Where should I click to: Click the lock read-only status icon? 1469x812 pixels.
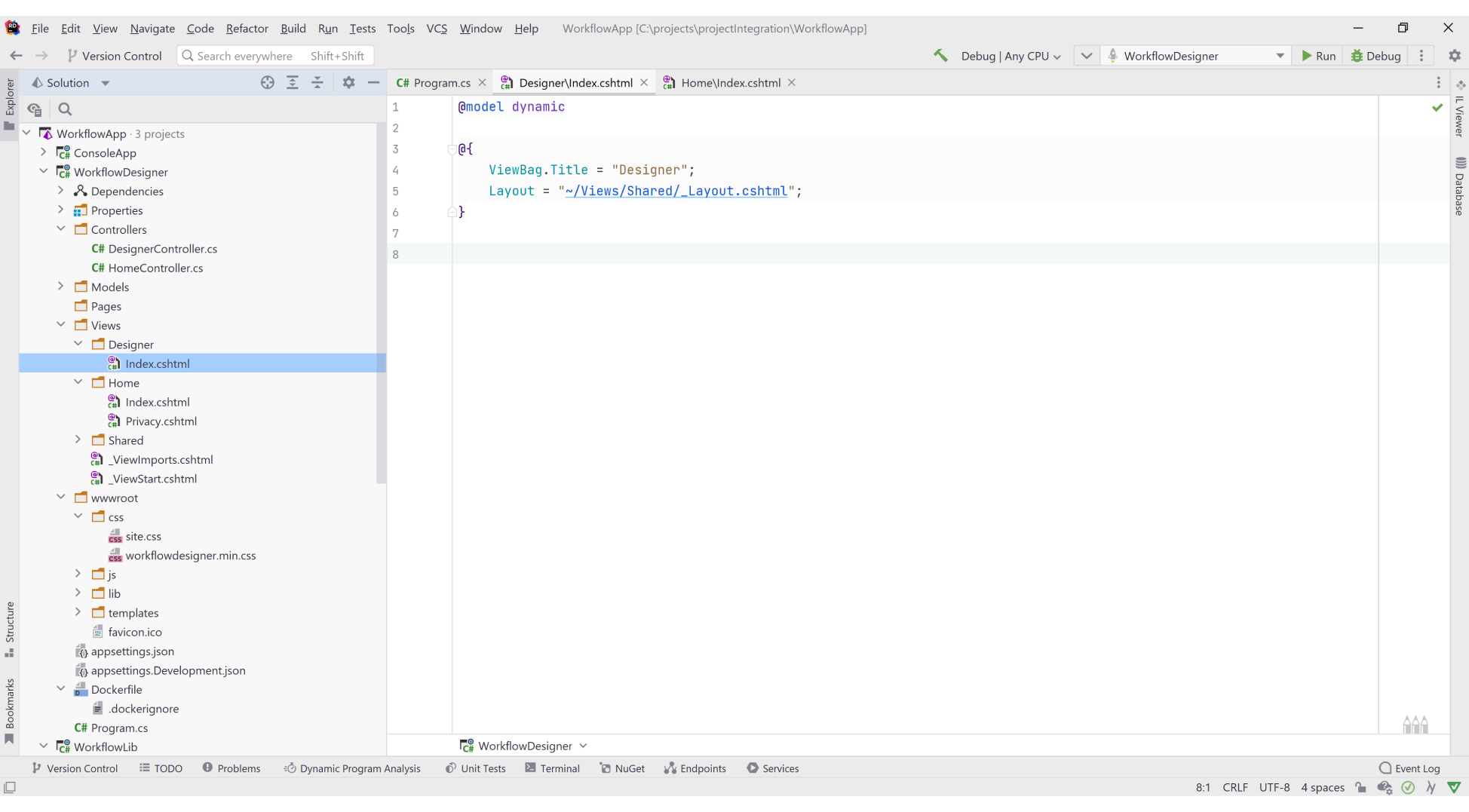coord(1360,787)
